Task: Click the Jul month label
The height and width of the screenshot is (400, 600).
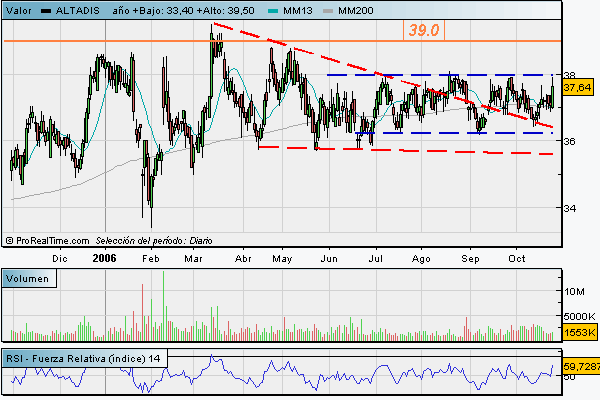Action: point(376,259)
